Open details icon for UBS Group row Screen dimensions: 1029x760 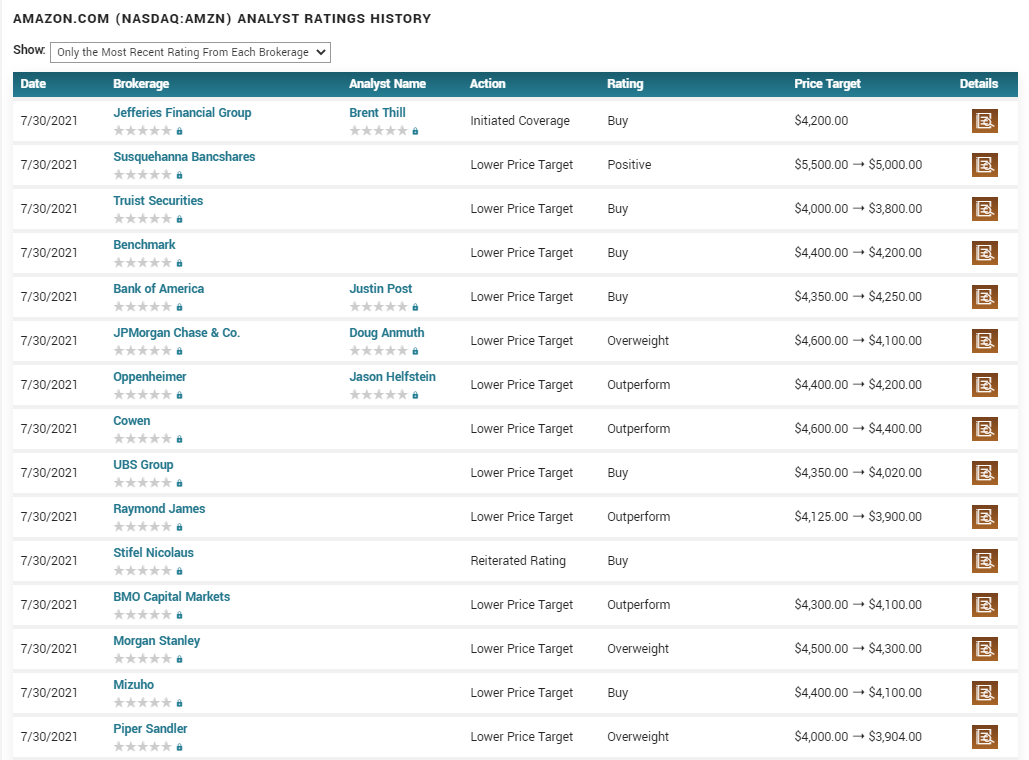click(984, 473)
